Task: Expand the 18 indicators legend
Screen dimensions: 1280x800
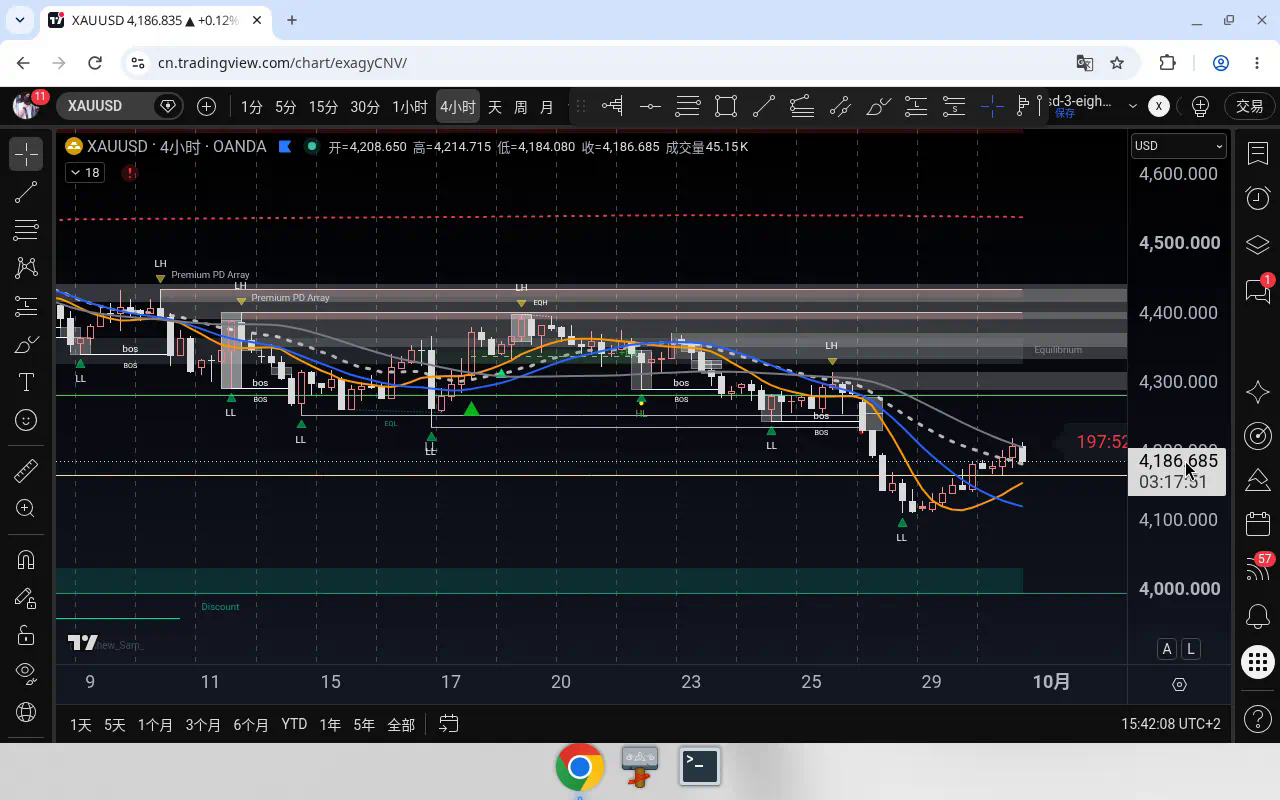Action: (84, 173)
